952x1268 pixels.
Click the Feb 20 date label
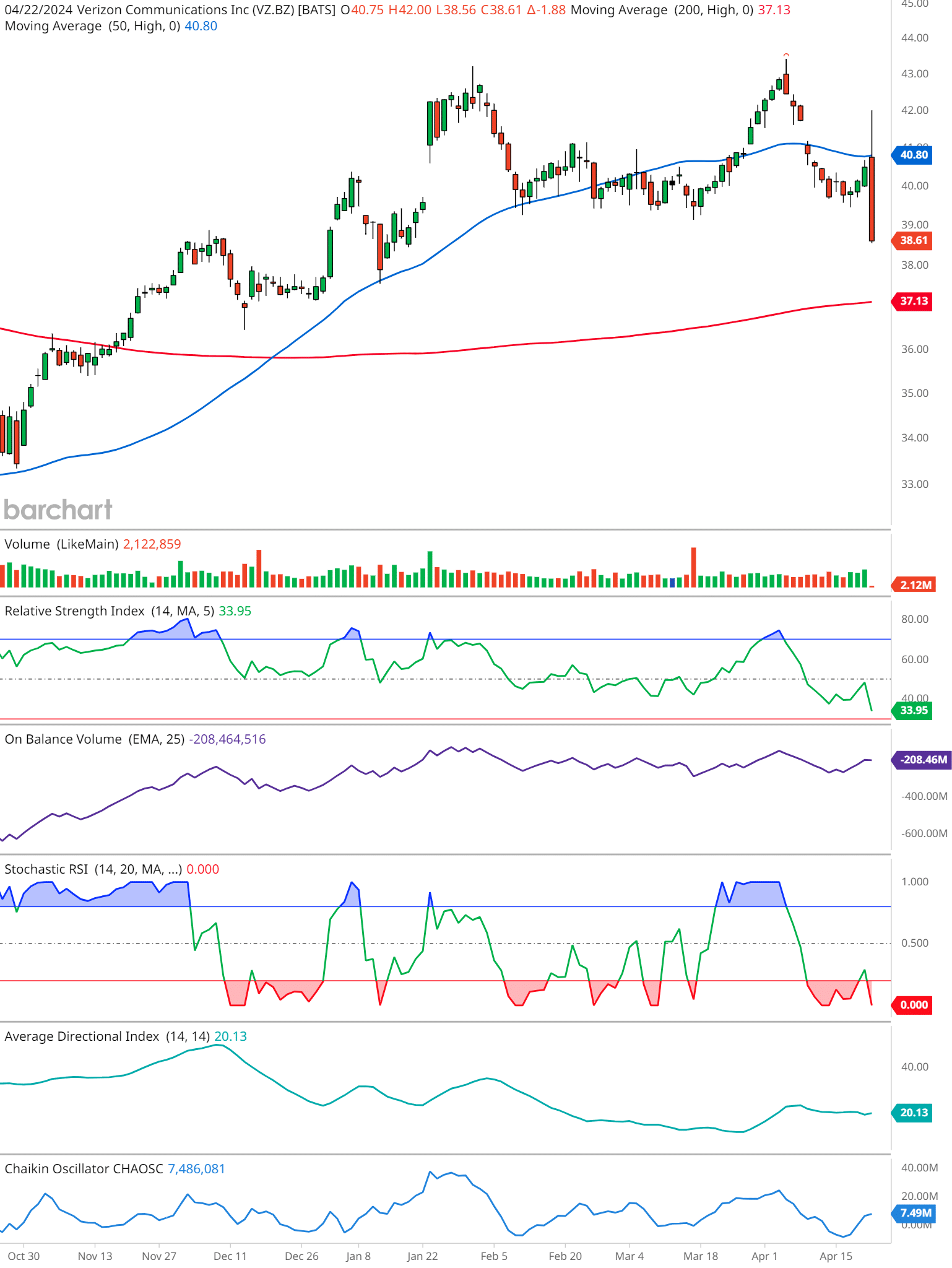click(565, 1256)
